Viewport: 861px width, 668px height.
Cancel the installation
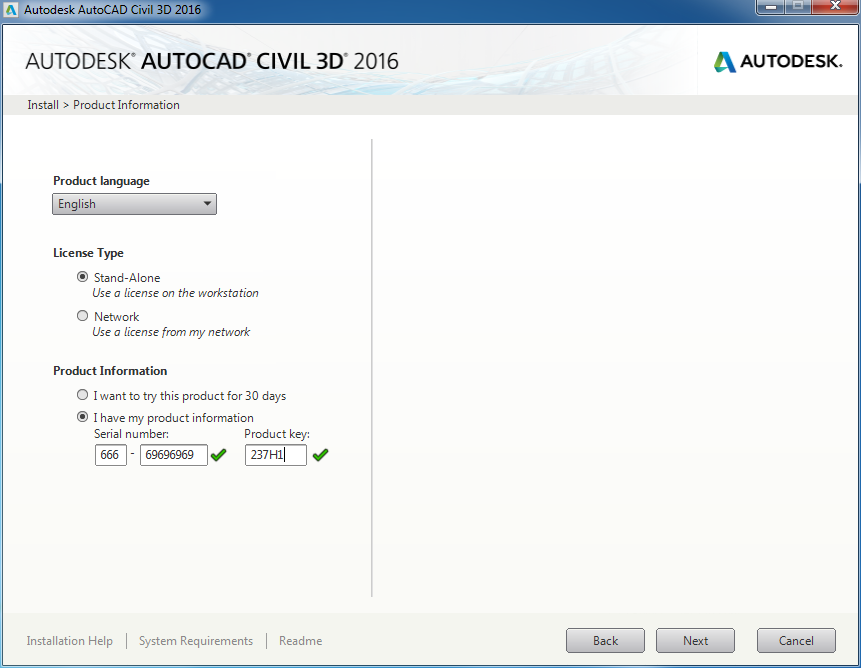click(x=796, y=641)
